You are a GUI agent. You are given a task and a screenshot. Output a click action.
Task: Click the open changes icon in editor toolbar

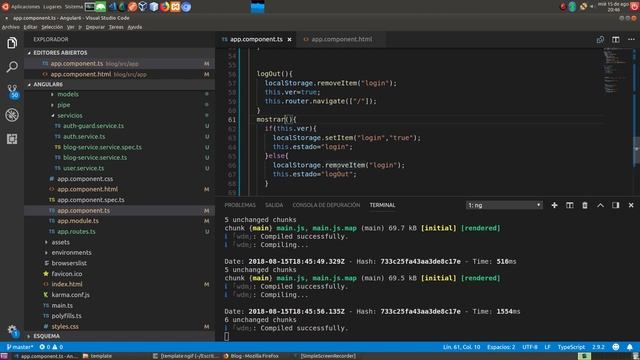pyautogui.click(x=600, y=40)
